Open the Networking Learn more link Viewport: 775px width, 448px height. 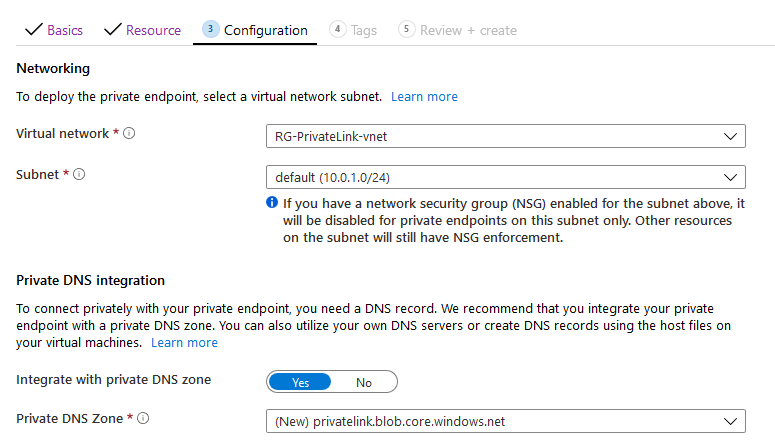424,96
